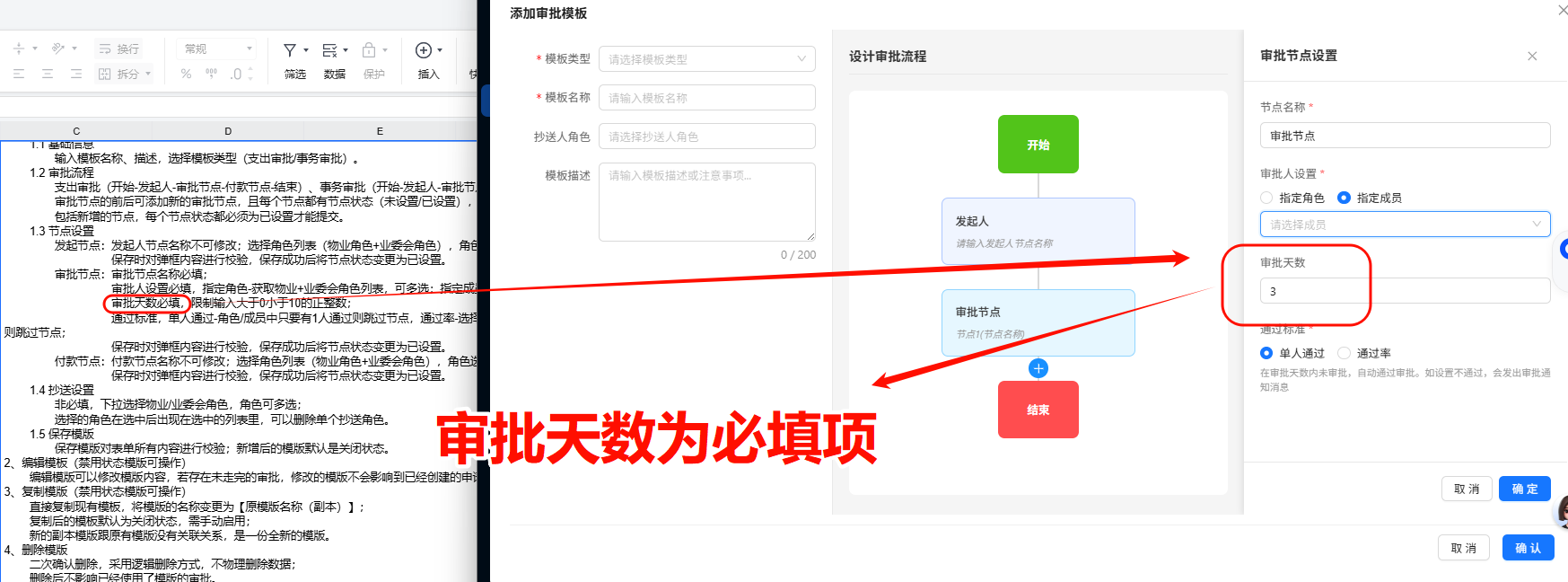The image size is (1568, 582).
Task: Select the 审批节点 flow card
Action: click(1038, 322)
